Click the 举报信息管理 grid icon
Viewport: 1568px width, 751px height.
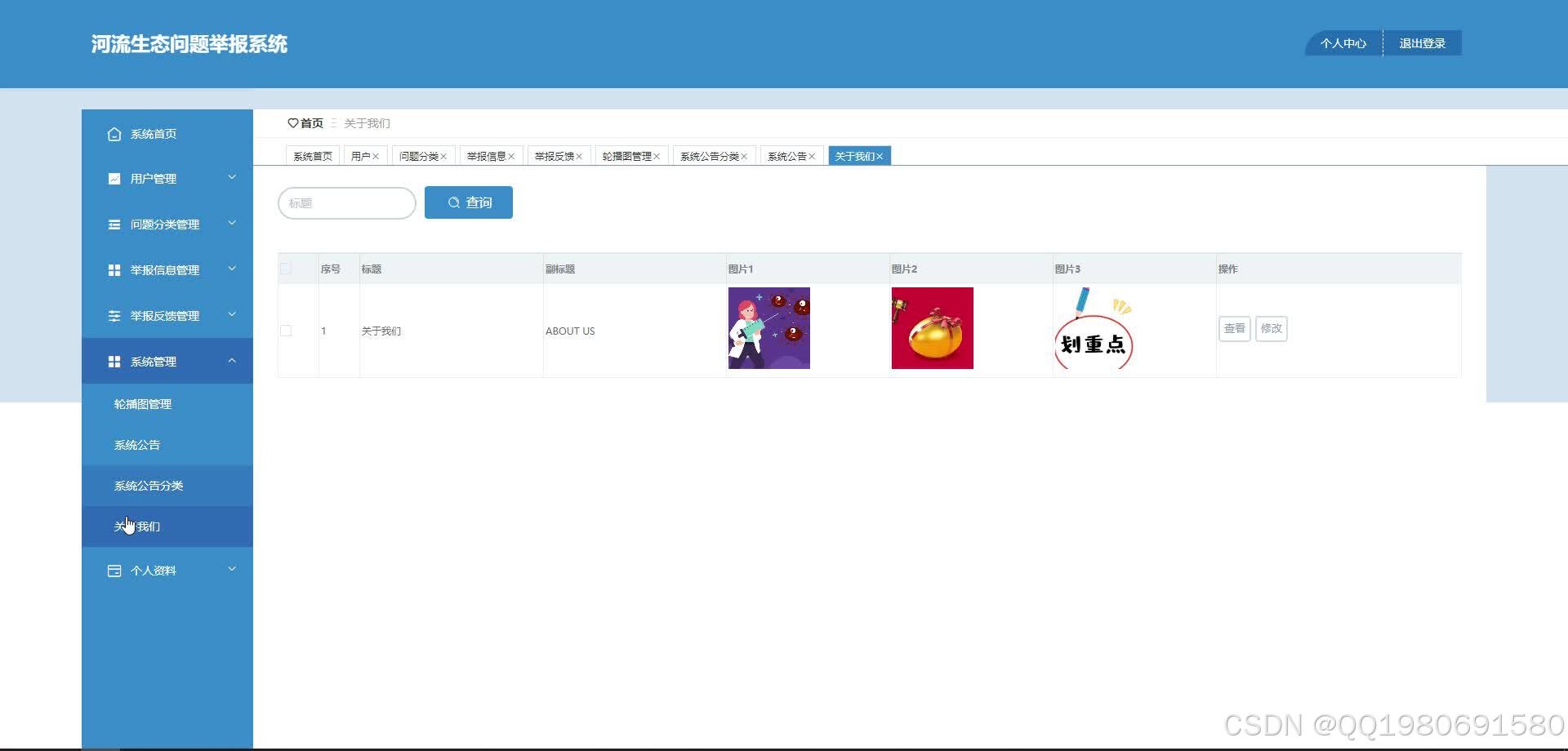(x=114, y=269)
